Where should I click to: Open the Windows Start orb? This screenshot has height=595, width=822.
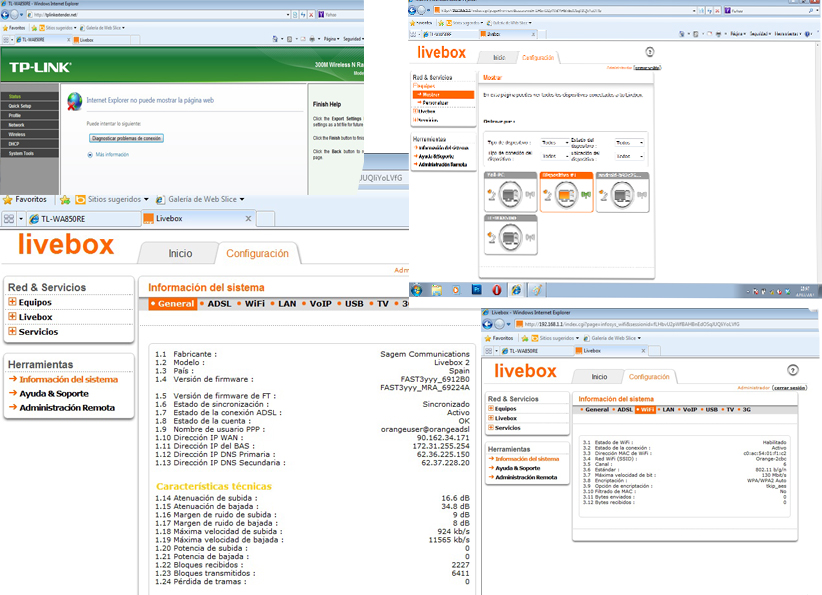(417, 290)
